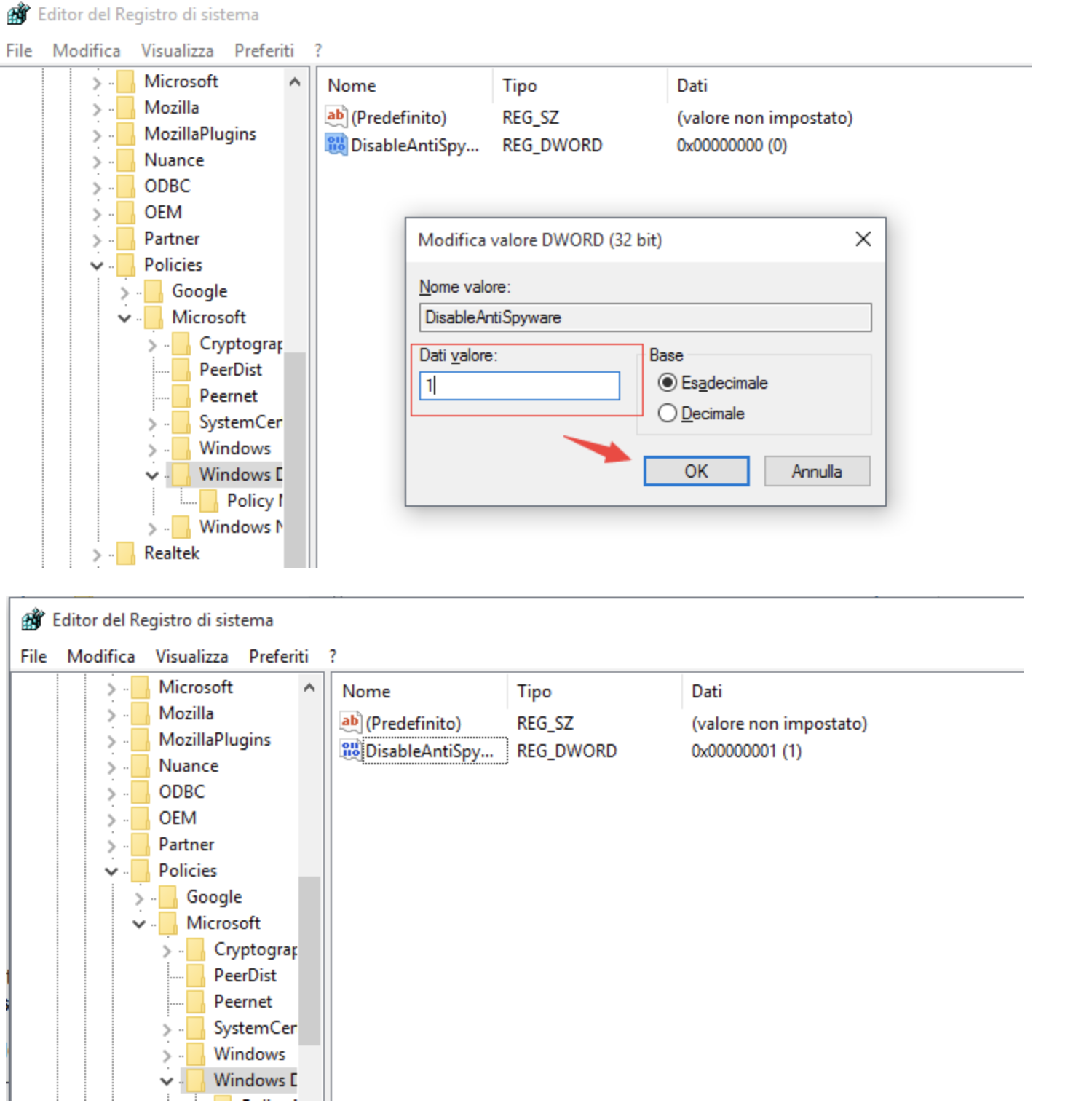Click the Realtek folder icon
This screenshot has width=1092, height=1111.
pos(126,553)
